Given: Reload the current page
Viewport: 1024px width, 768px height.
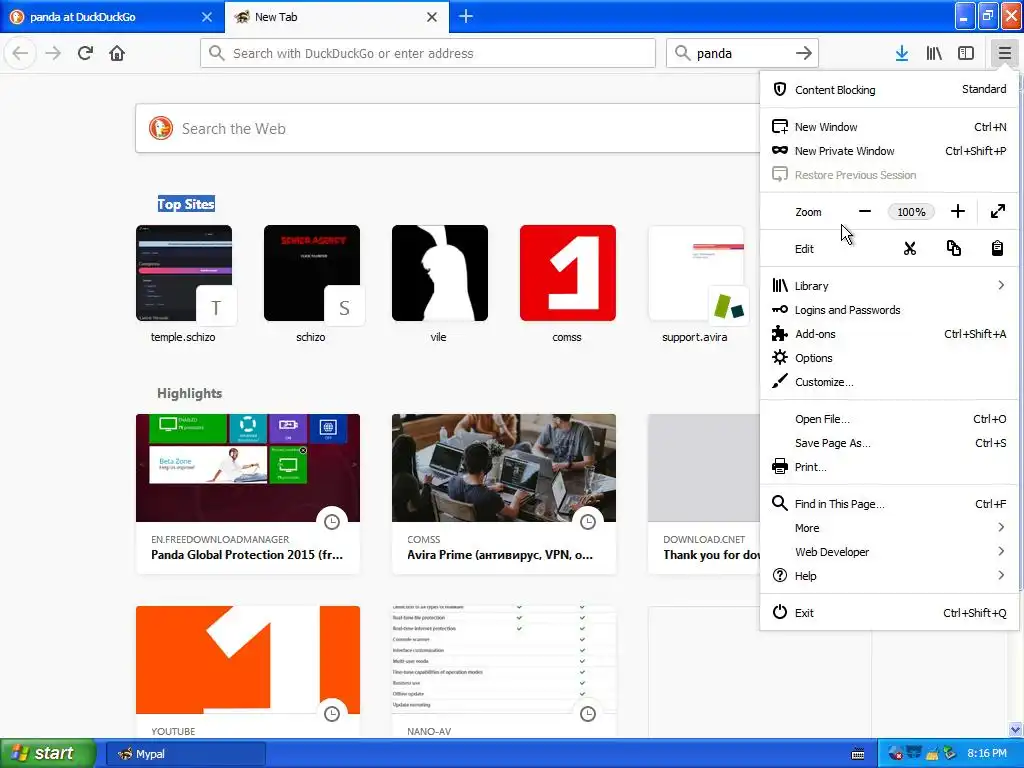Looking at the screenshot, I should click(x=85, y=53).
